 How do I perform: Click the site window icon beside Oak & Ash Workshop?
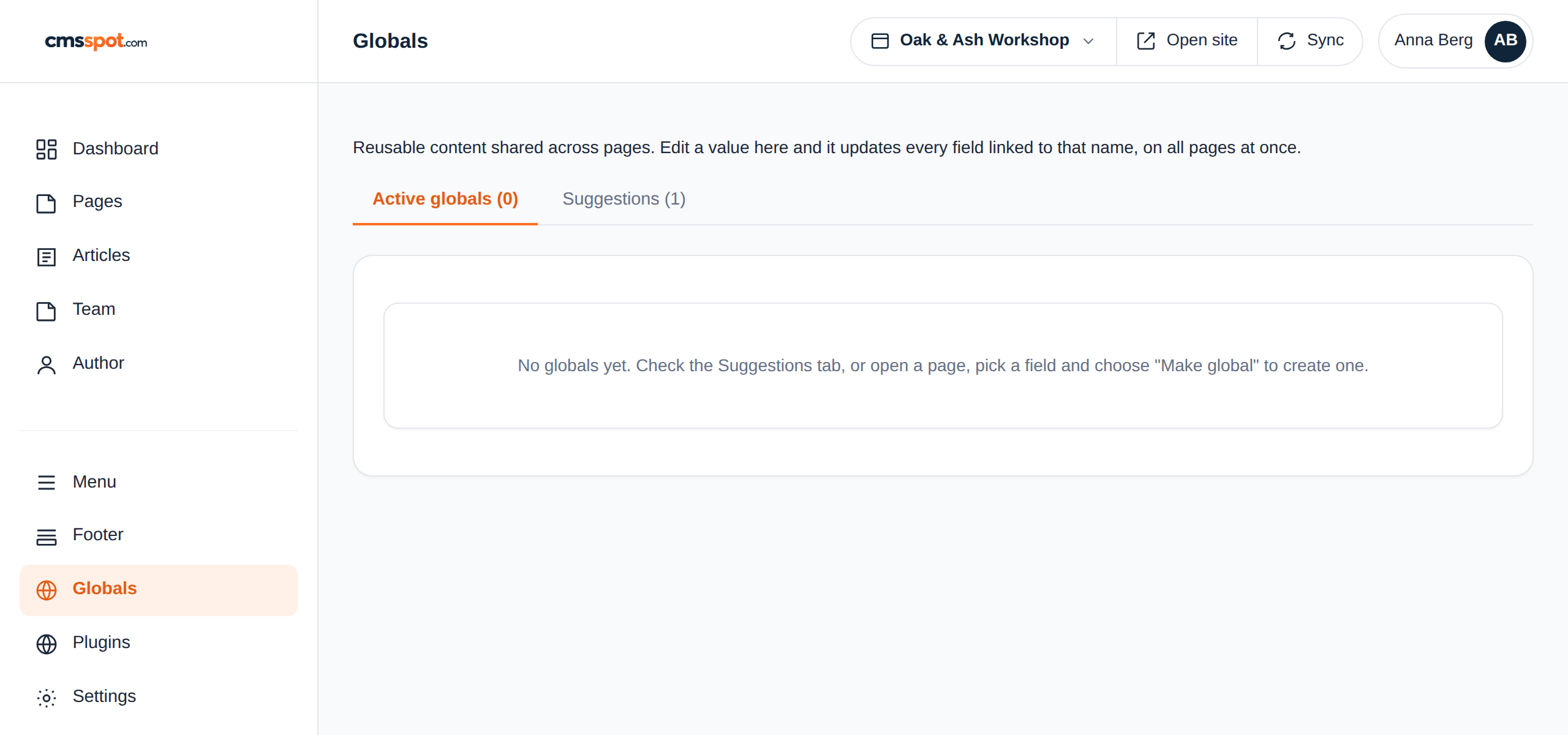pyautogui.click(x=880, y=41)
